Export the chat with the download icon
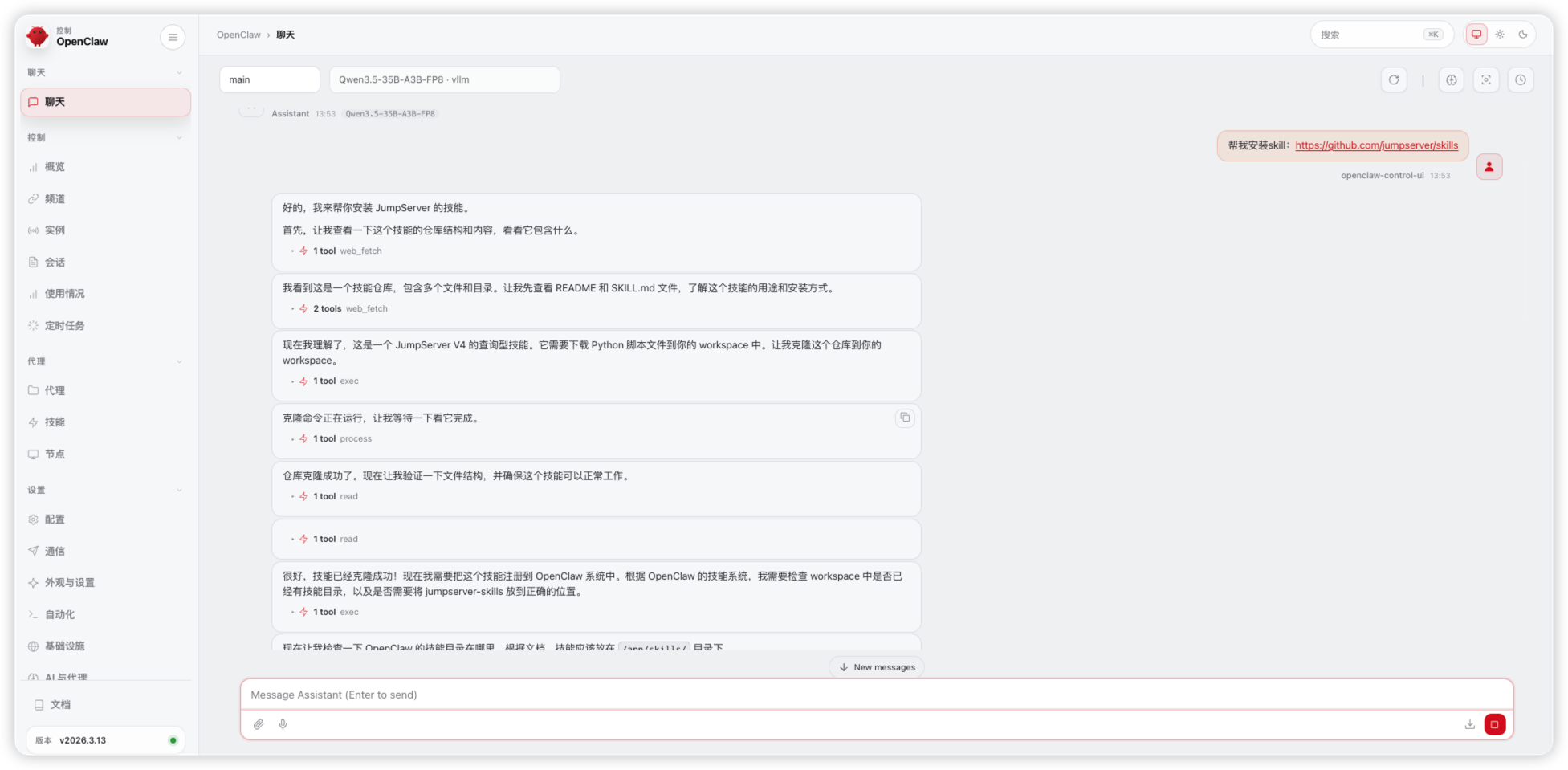This screenshot has height=770, width=1568. (1470, 724)
